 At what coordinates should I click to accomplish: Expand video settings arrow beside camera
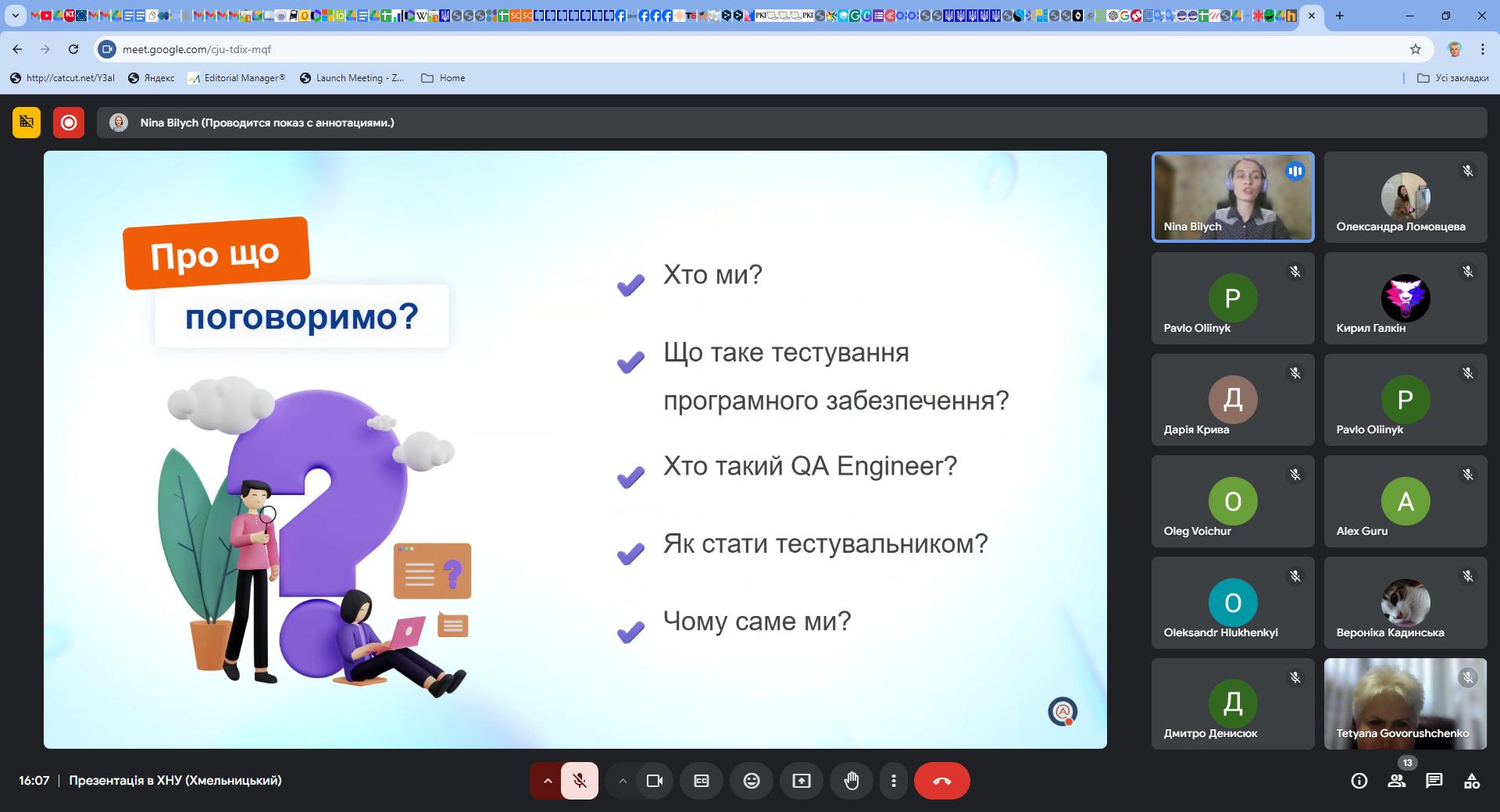[623, 781]
